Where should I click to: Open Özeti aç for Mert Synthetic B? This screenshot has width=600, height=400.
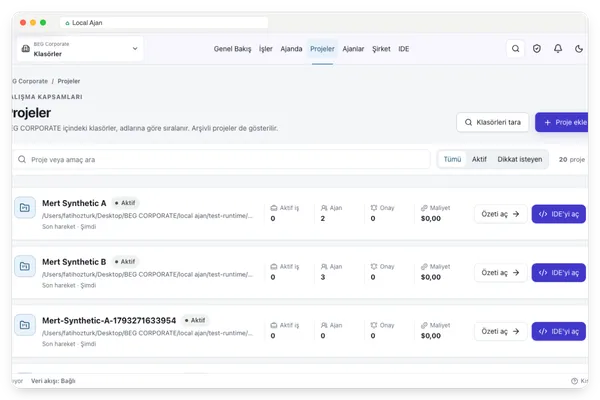coord(500,273)
